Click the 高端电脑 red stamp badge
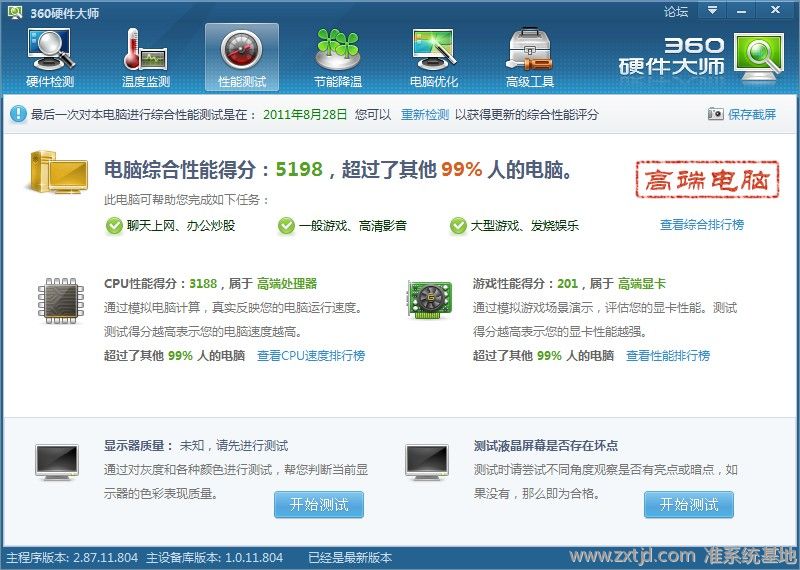 tap(707, 179)
